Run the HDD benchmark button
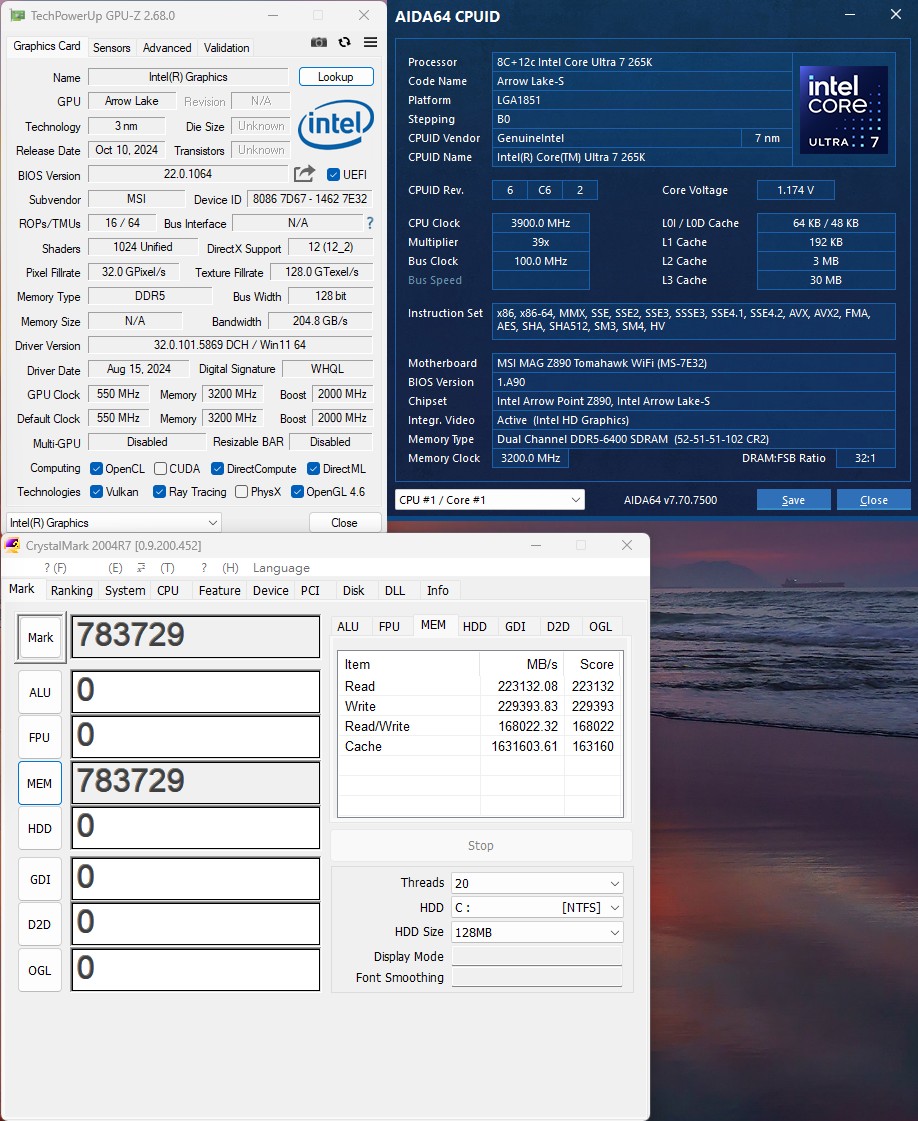Screen dimensions: 918x1121 (x=40, y=829)
